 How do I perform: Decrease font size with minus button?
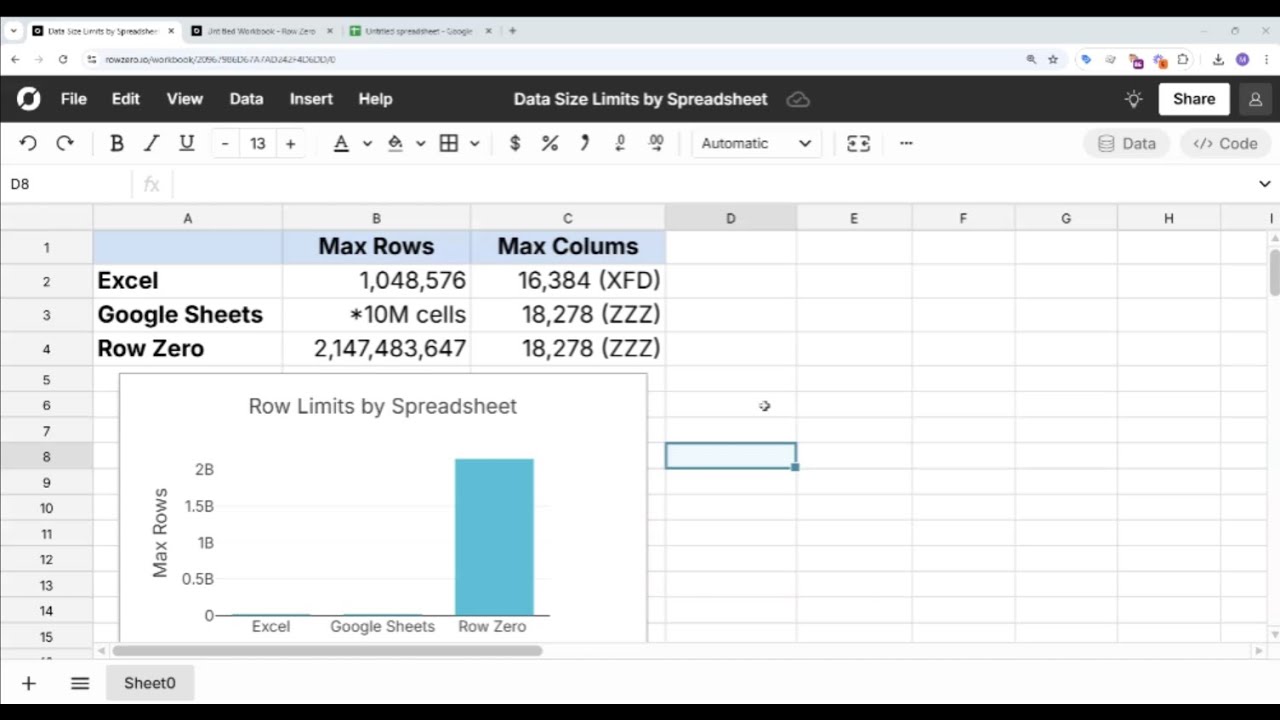point(225,143)
